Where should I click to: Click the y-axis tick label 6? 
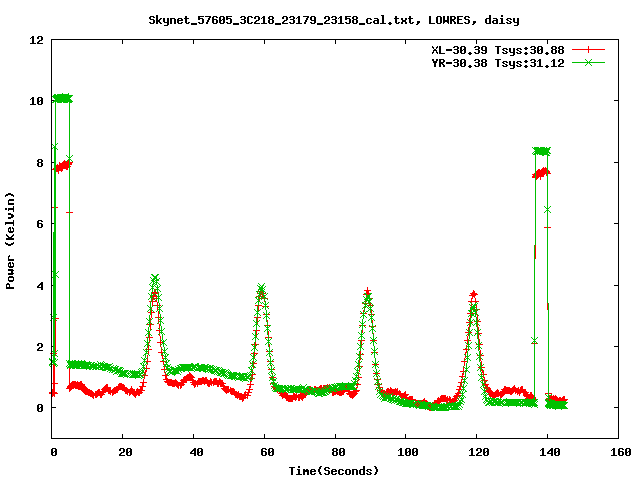point(40,224)
